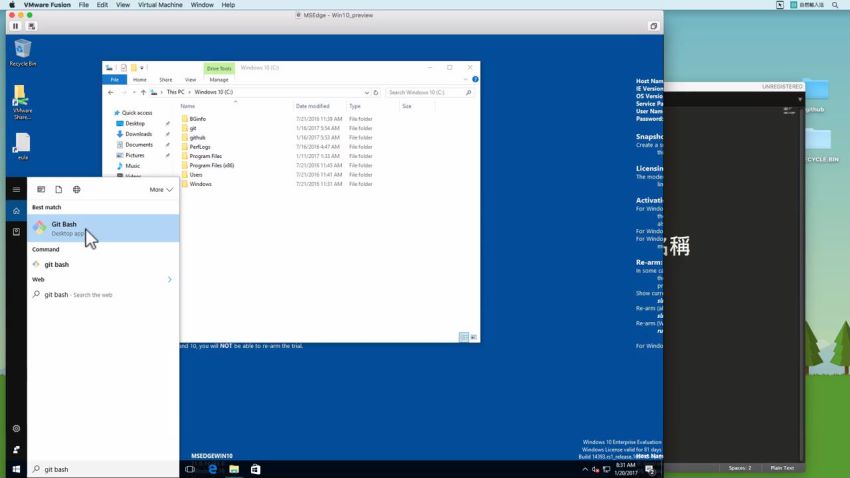Switch to the Manage ribbon tab

tap(219, 80)
